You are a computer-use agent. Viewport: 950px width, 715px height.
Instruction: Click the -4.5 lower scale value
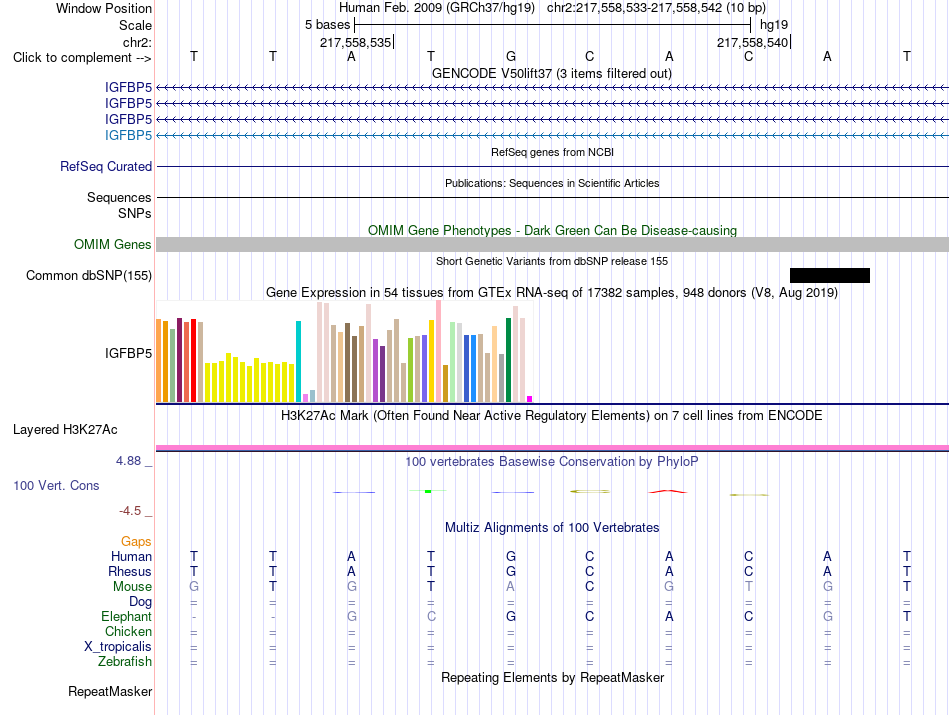click(x=130, y=511)
